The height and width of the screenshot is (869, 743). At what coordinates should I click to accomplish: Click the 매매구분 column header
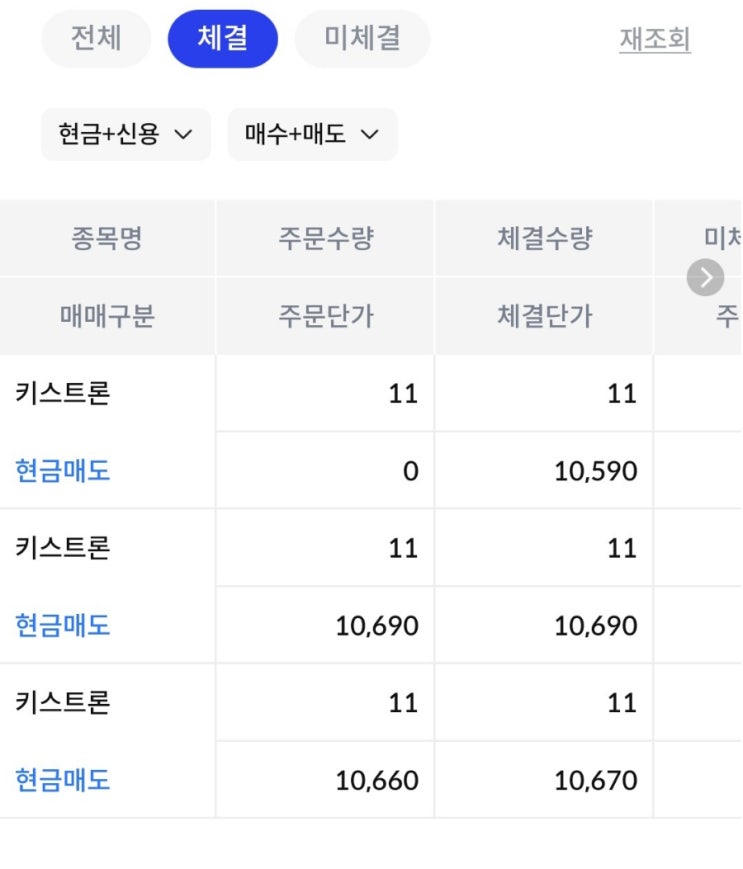point(107,317)
